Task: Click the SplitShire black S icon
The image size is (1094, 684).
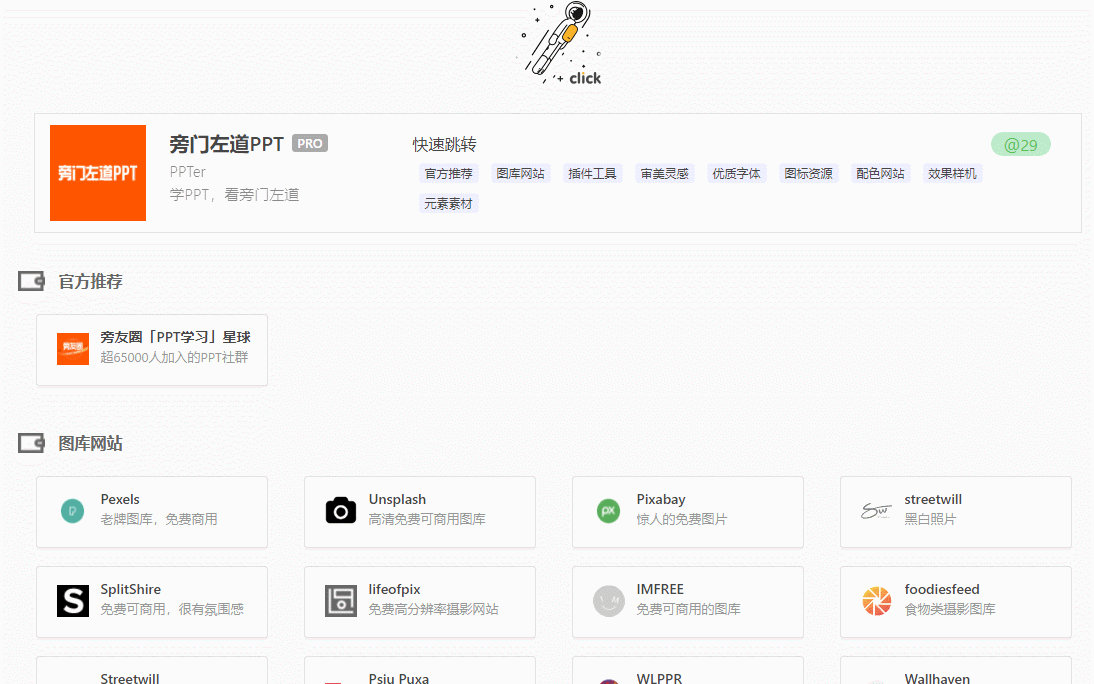Action: (x=73, y=601)
